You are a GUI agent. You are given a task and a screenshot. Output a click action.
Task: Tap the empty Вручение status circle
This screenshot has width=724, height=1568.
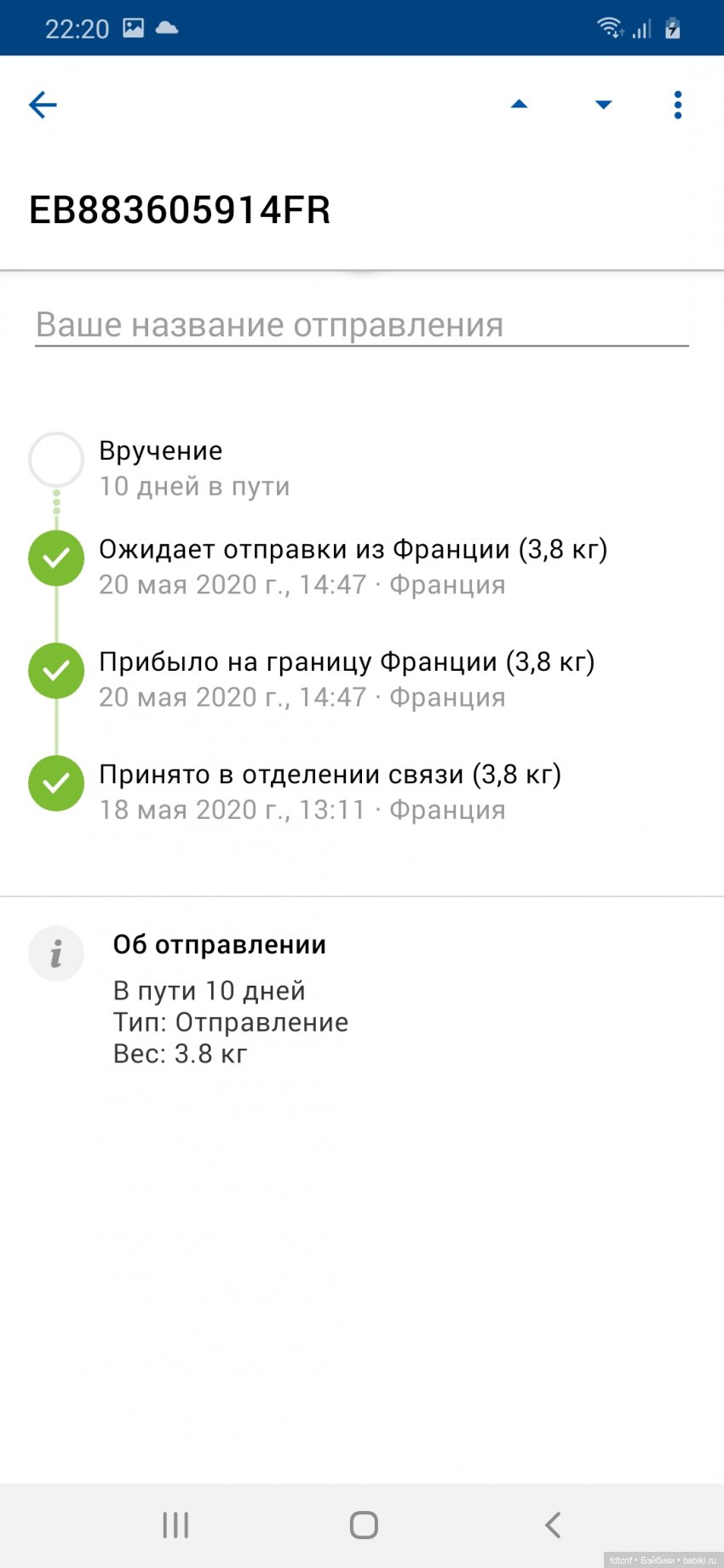click(x=56, y=460)
